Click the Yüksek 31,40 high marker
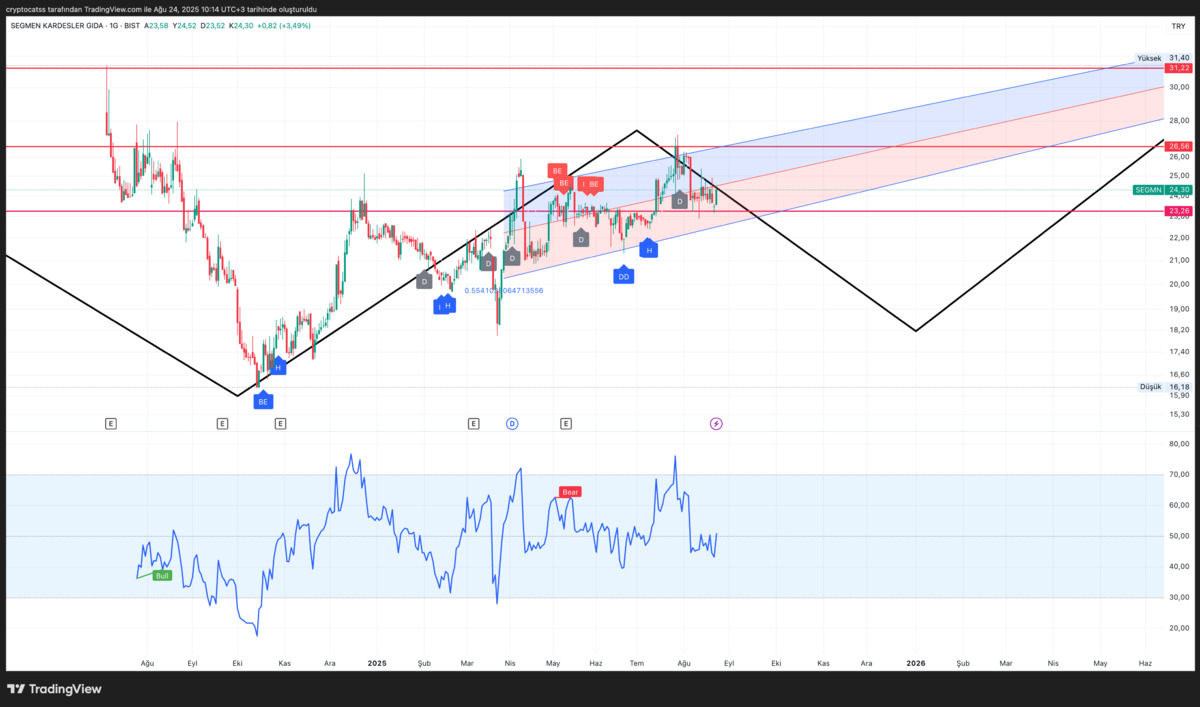This screenshot has height=707, width=1200. coord(1163,58)
